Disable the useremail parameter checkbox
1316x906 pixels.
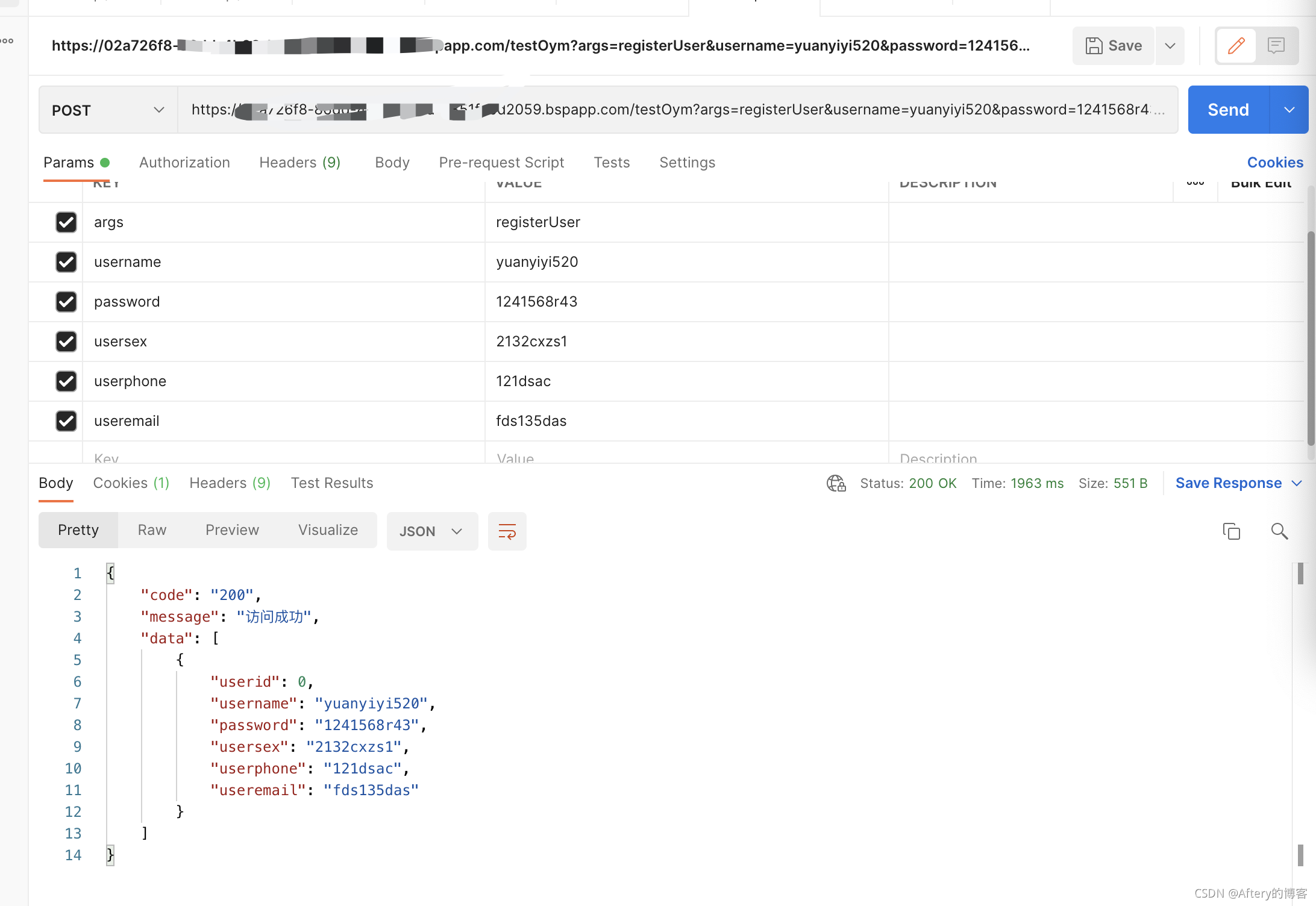pyautogui.click(x=66, y=421)
